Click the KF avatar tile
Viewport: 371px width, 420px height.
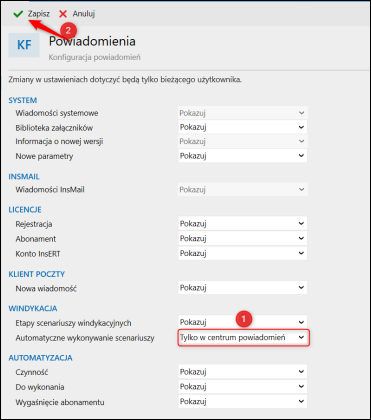tap(24, 45)
